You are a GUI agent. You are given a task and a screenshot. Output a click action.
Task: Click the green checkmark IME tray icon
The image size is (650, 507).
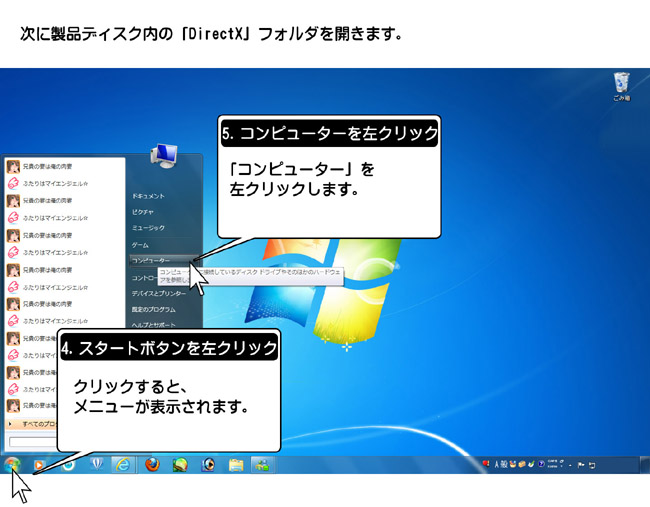(531, 464)
